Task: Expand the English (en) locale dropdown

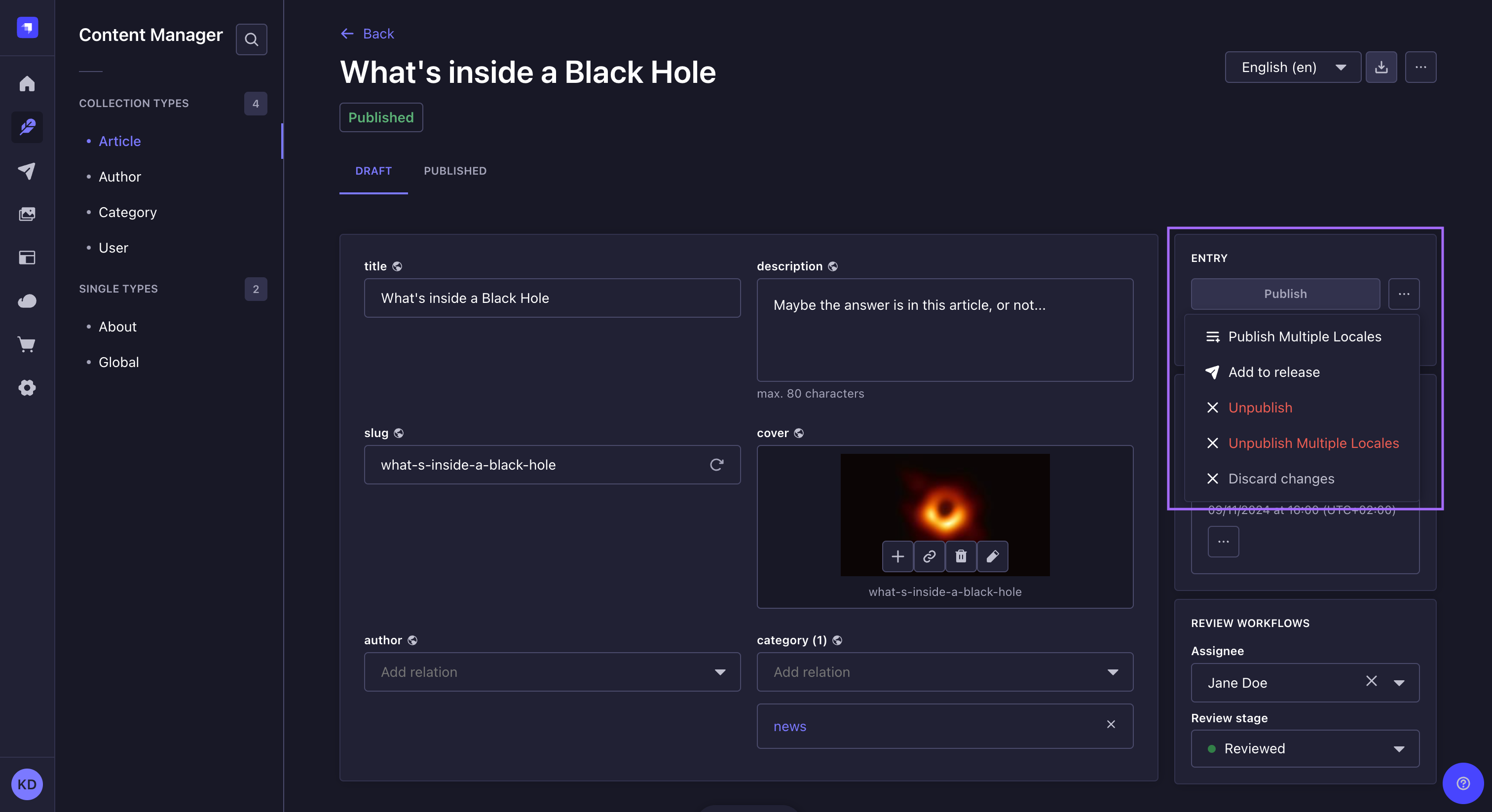Action: 1292,67
